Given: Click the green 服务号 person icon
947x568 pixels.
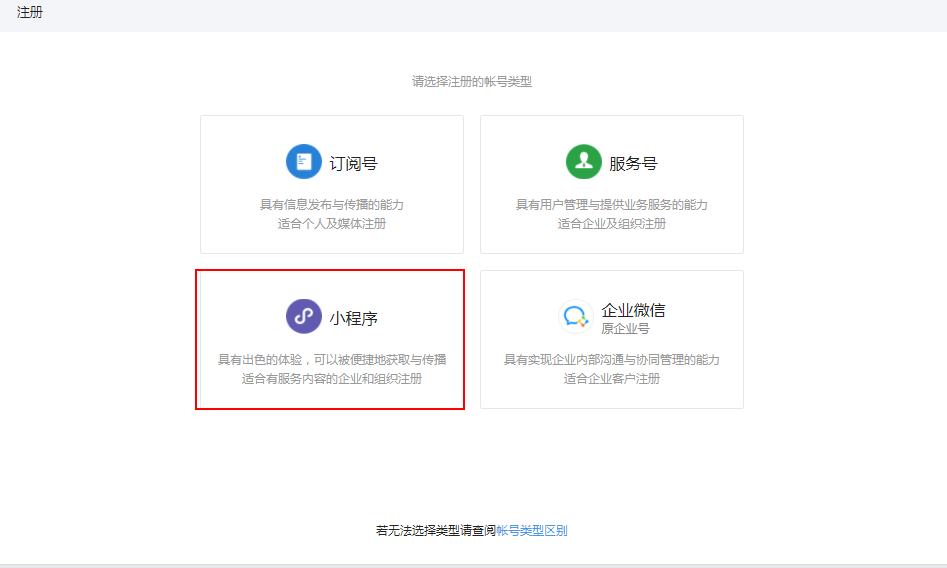Looking at the screenshot, I should (583, 162).
